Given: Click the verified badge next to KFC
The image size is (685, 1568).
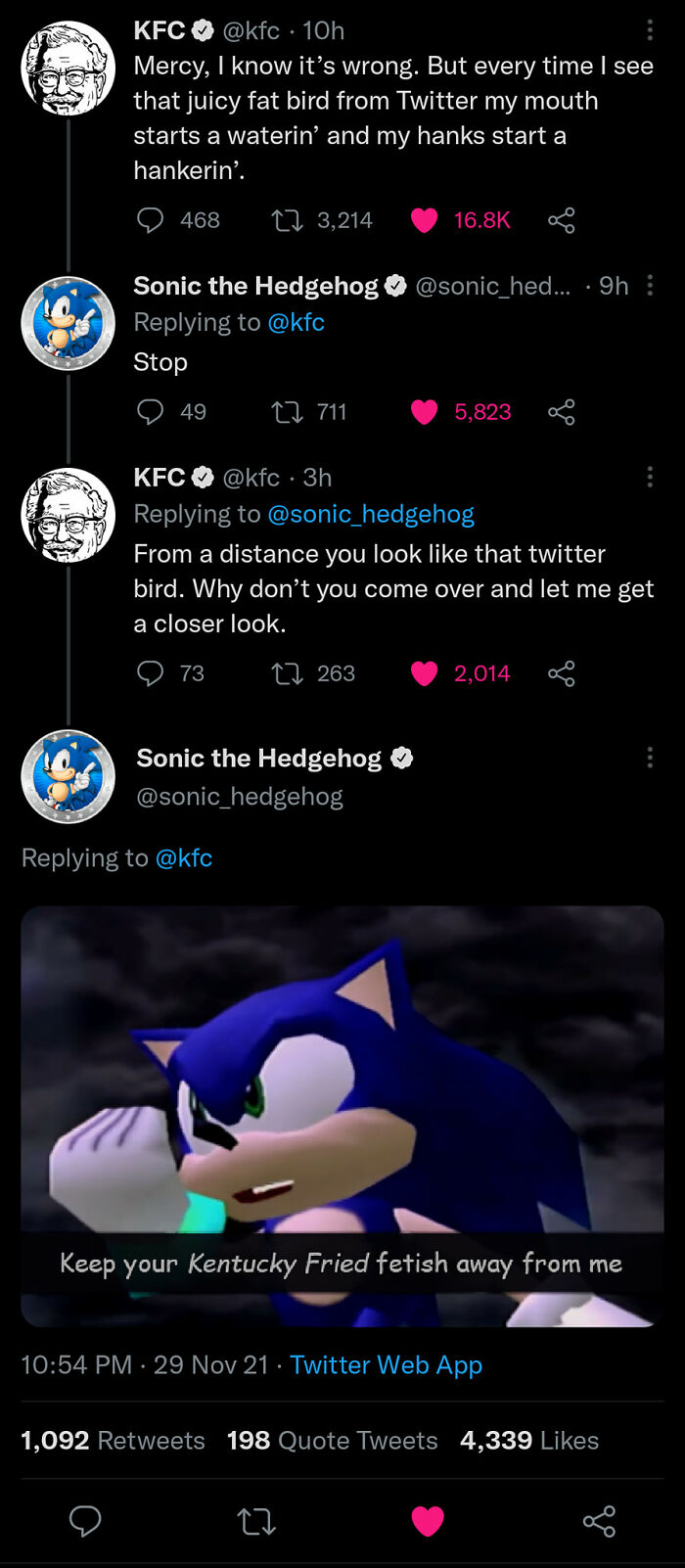Looking at the screenshot, I should click(203, 30).
